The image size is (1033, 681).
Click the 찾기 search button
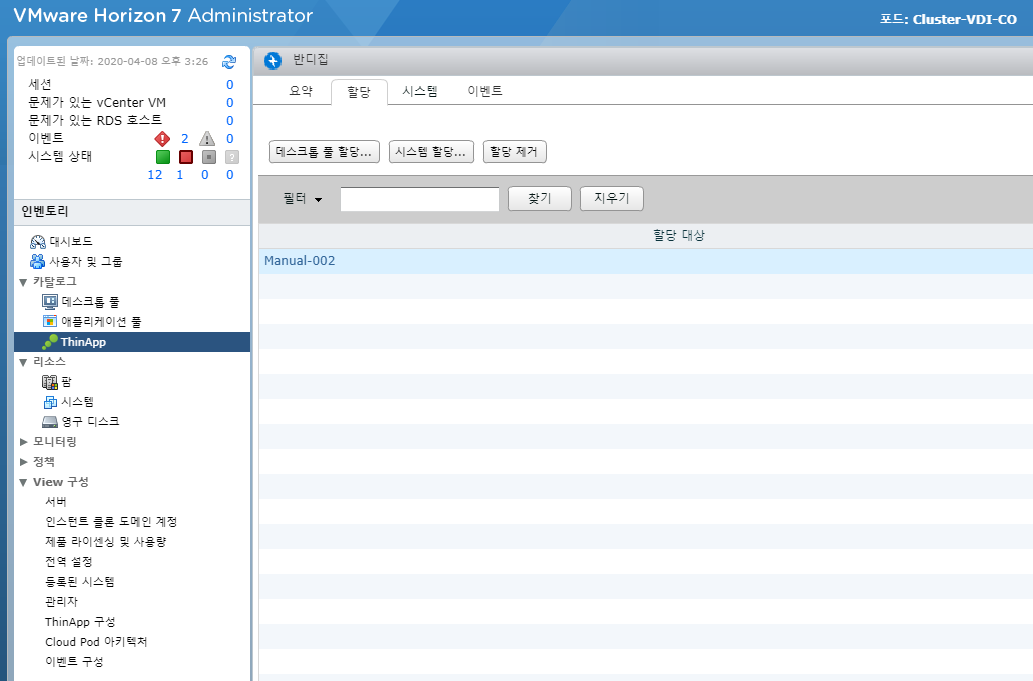pos(540,198)
